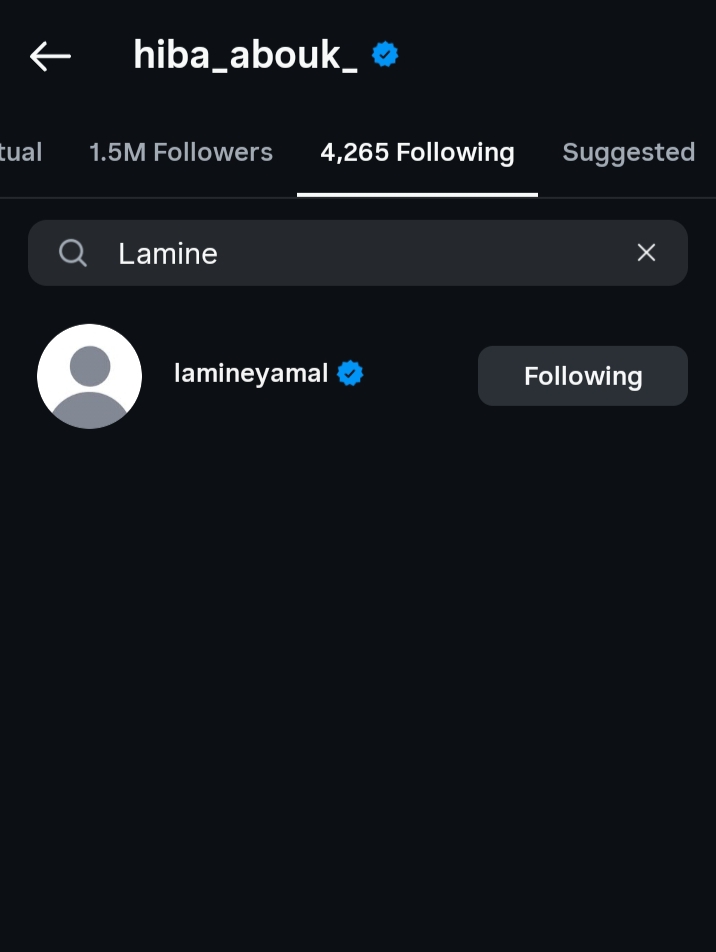The image size is (716, 952).
Task: Switch to the 1.5M Followers tab
Action: pyautogui.click(x=181, y=152)
